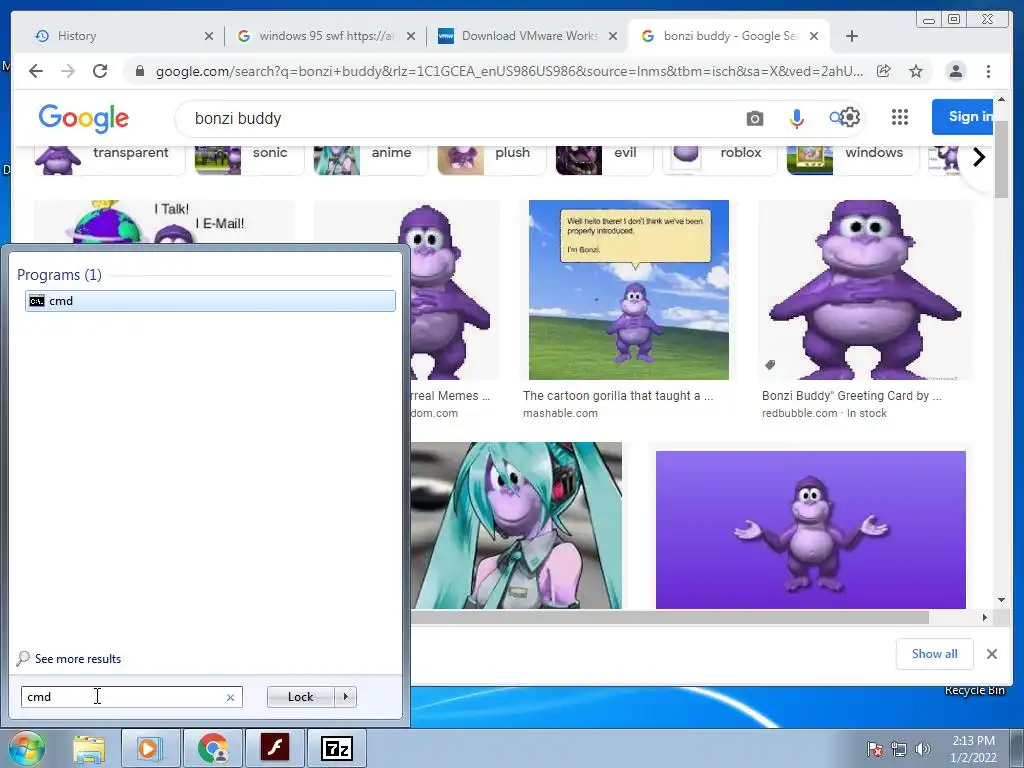Open Windows Media Player from taskbar
The height and width of the screenshot is (768, 1024).
149,748
